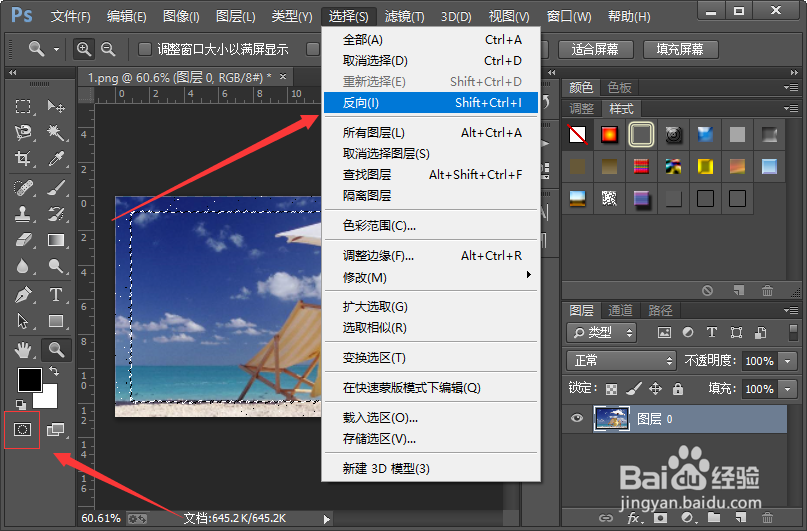The image size is (807, 531).
Task: Click the 适合屏幕 button
Action: click(x=594, y=49)
